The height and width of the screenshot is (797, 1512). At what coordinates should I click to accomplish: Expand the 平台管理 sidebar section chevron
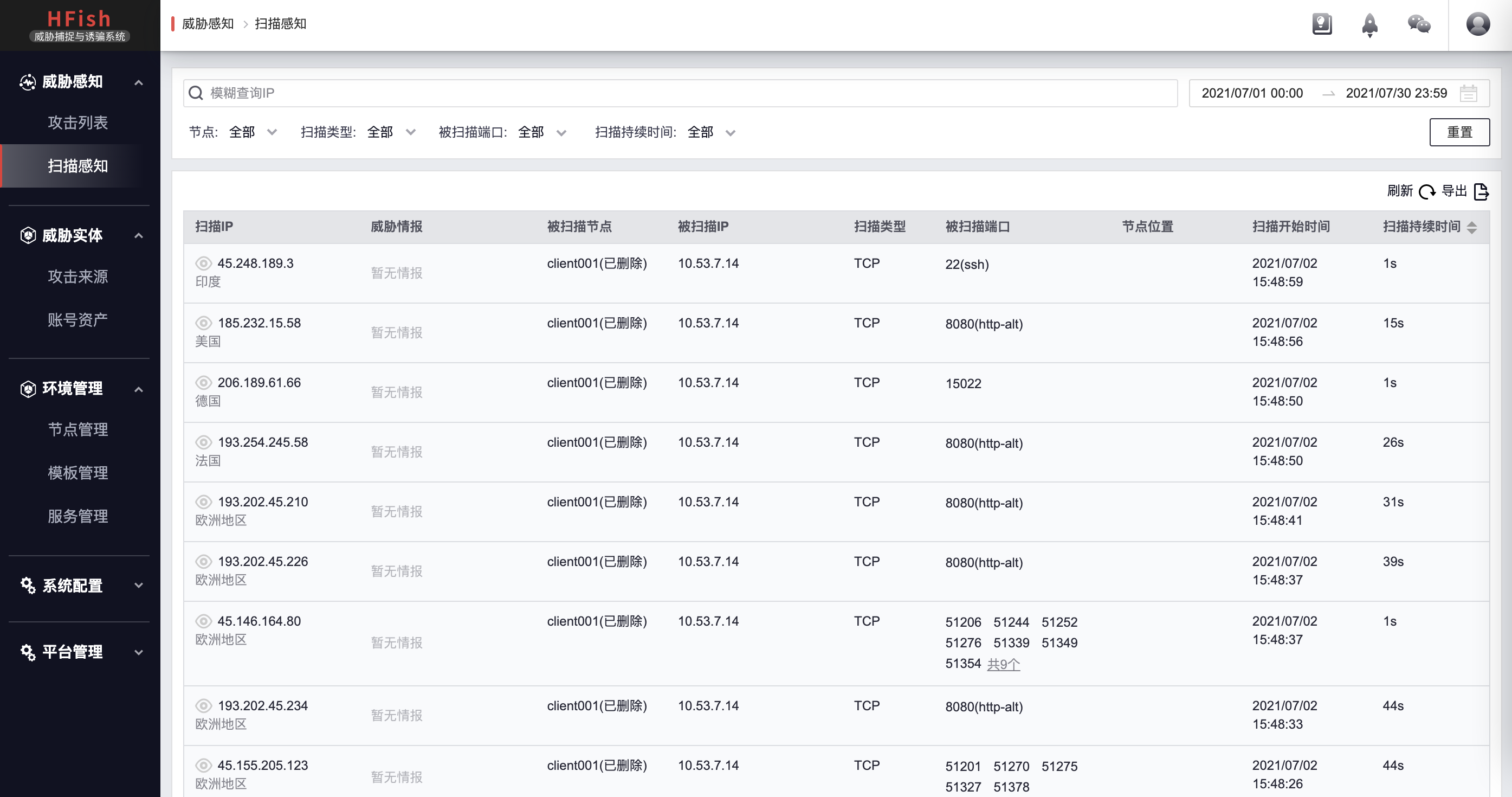click(139, 652)
